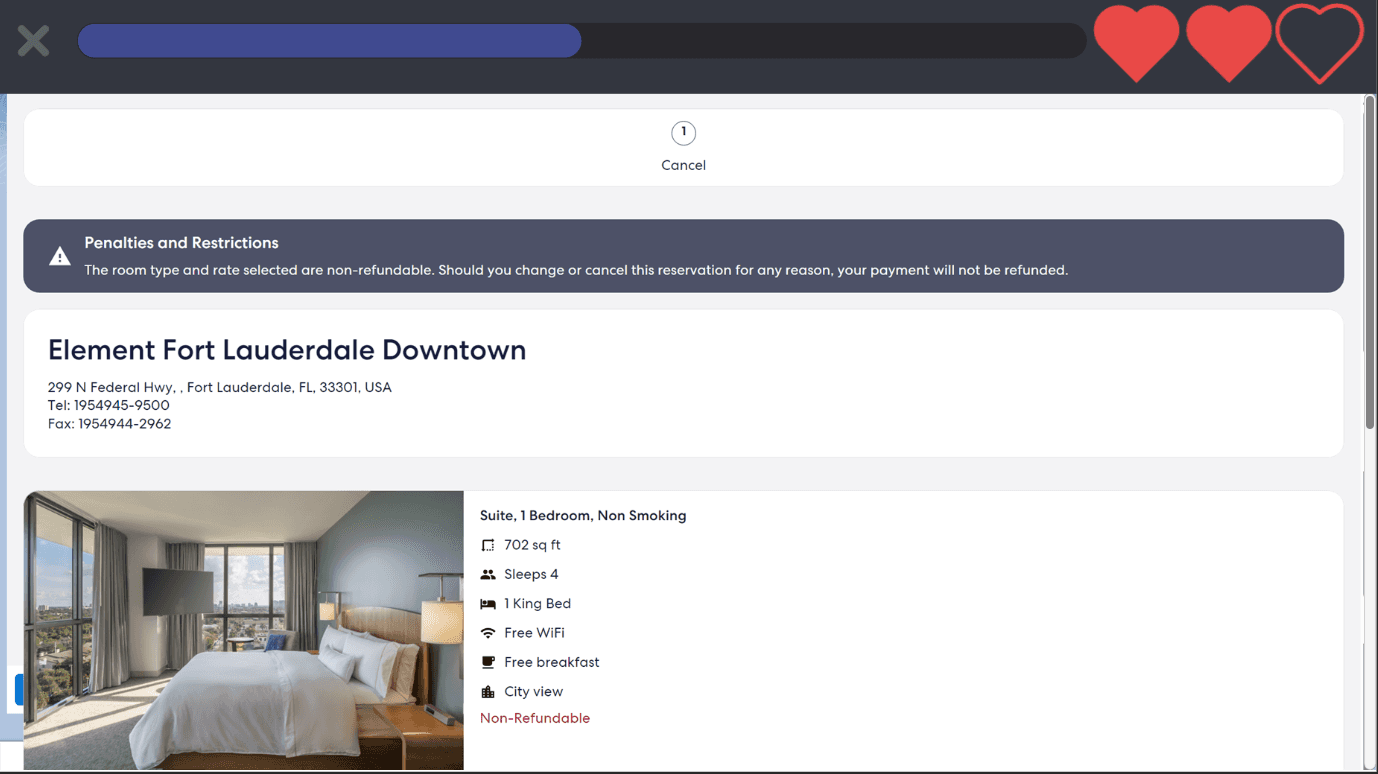Screen dimensions: 1378x774
Task: Click the non-refundable payment warning sentence
Action: pos(576,270)
